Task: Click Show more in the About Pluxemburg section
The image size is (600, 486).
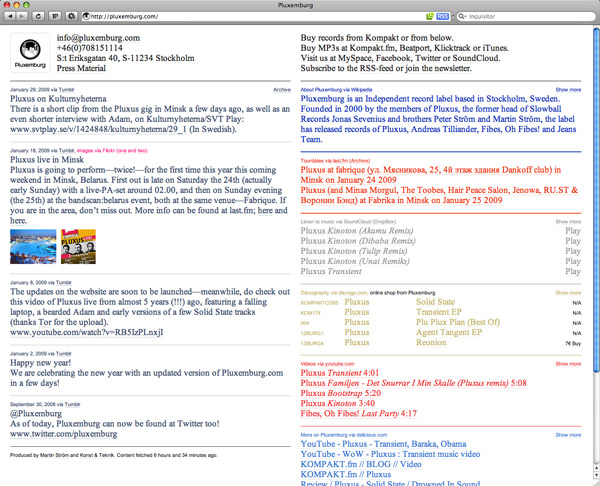Action: [x=568, y=90]
